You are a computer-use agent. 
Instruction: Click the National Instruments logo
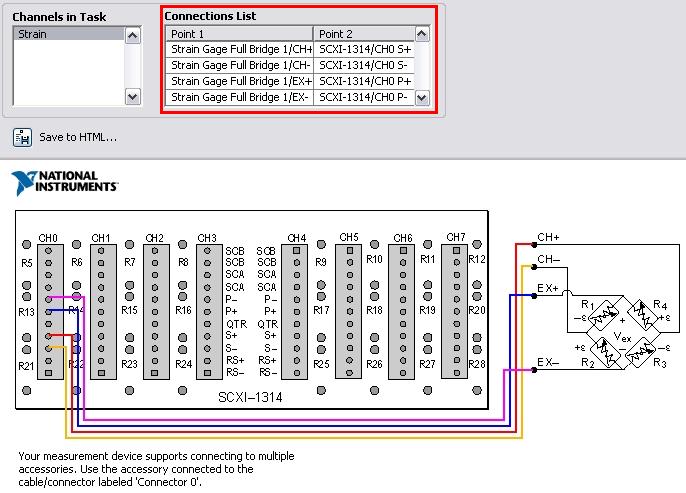[65, 183]
